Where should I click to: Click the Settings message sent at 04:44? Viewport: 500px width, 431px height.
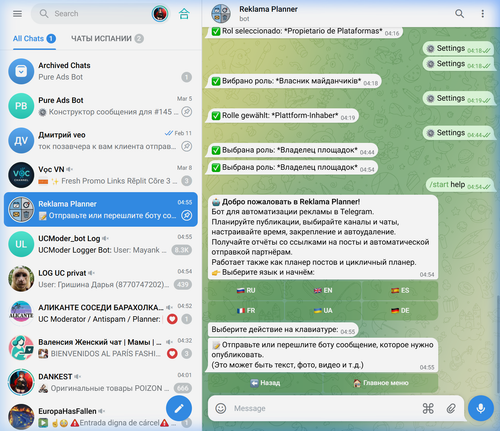458,133
